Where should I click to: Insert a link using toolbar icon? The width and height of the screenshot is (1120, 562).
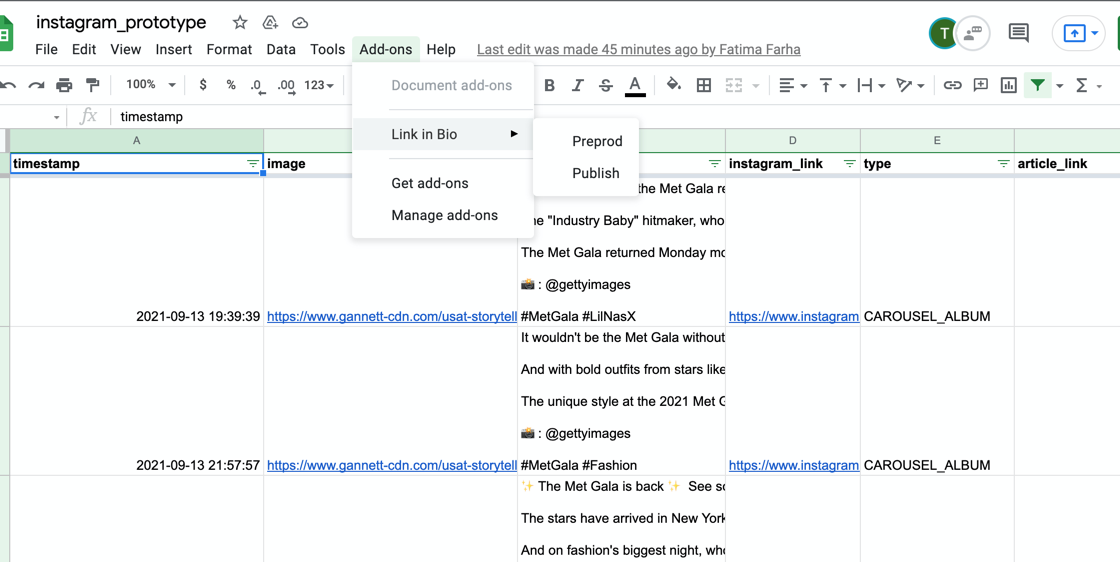click(952, 85)
